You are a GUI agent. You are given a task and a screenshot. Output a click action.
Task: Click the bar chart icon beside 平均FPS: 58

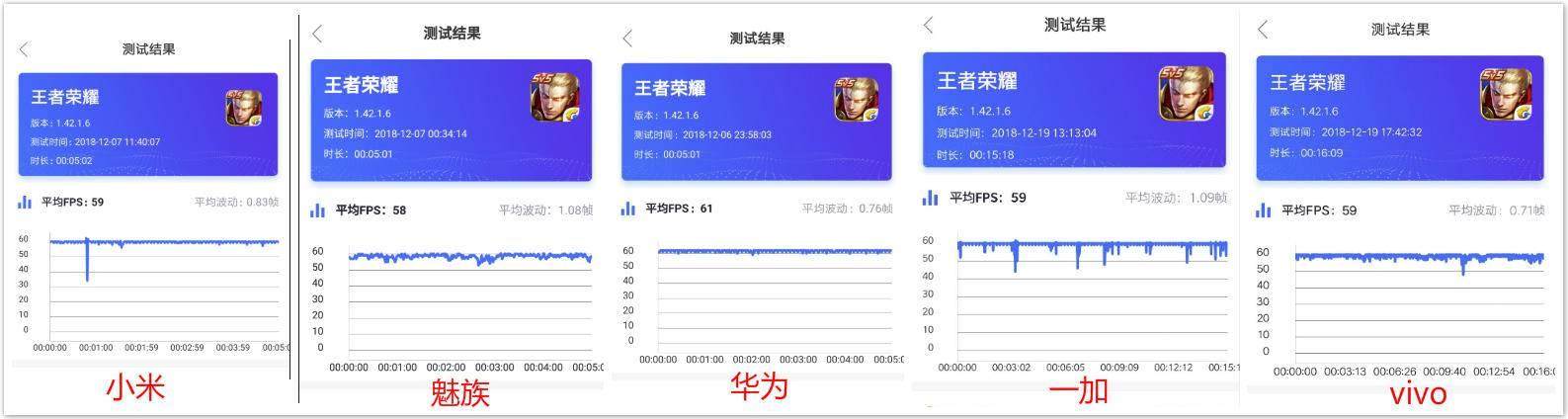click(318, 210)
